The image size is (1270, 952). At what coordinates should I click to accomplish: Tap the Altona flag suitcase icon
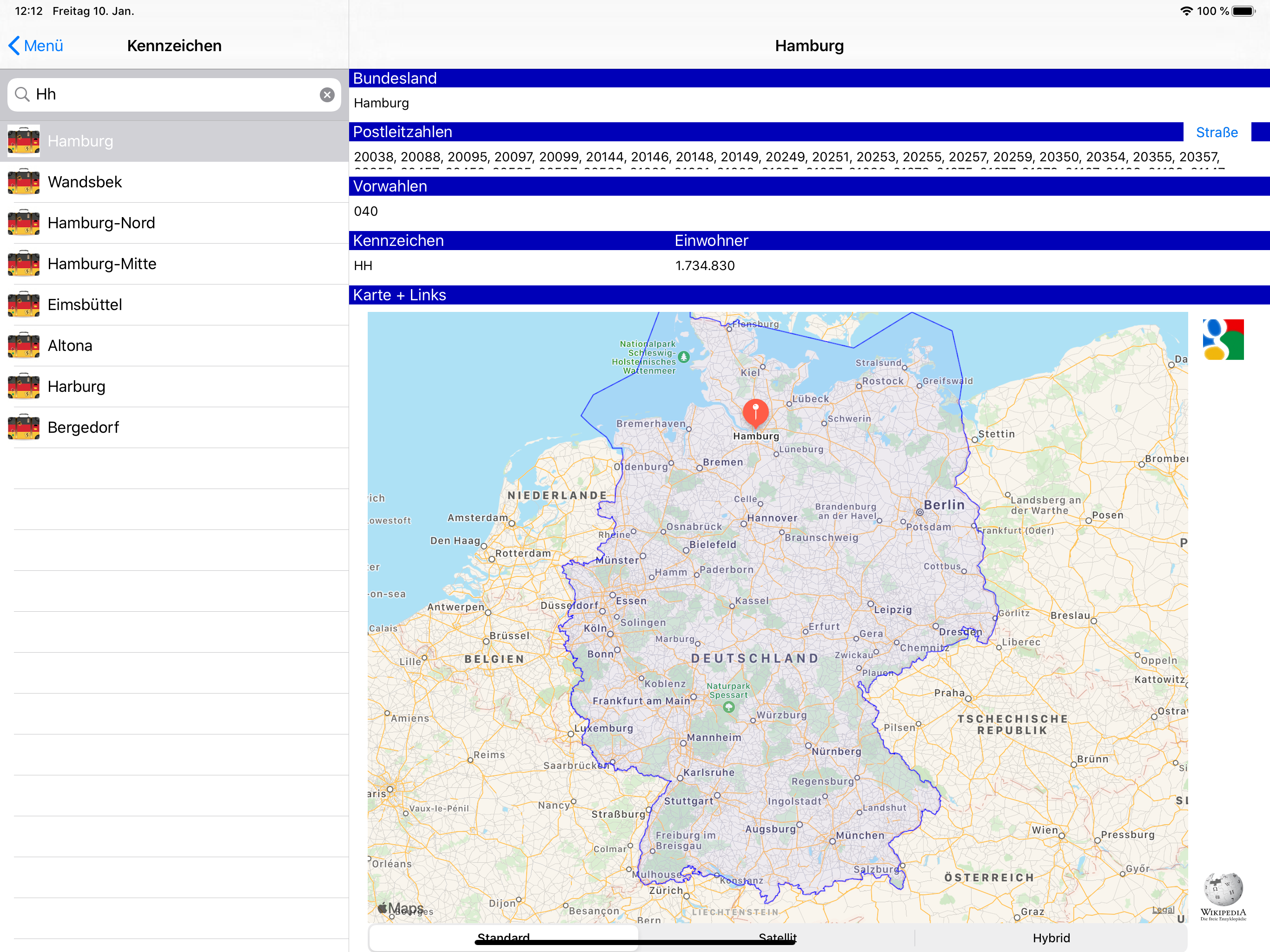point(24,346)
